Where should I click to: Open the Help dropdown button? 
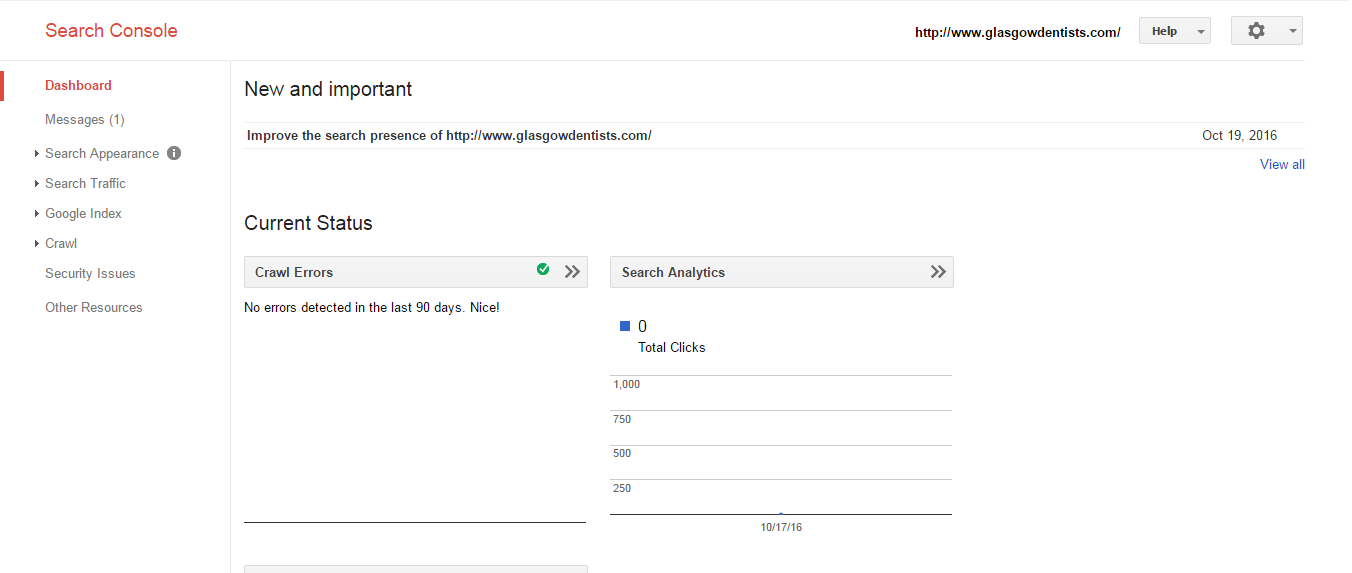(x=1175, y=31)
